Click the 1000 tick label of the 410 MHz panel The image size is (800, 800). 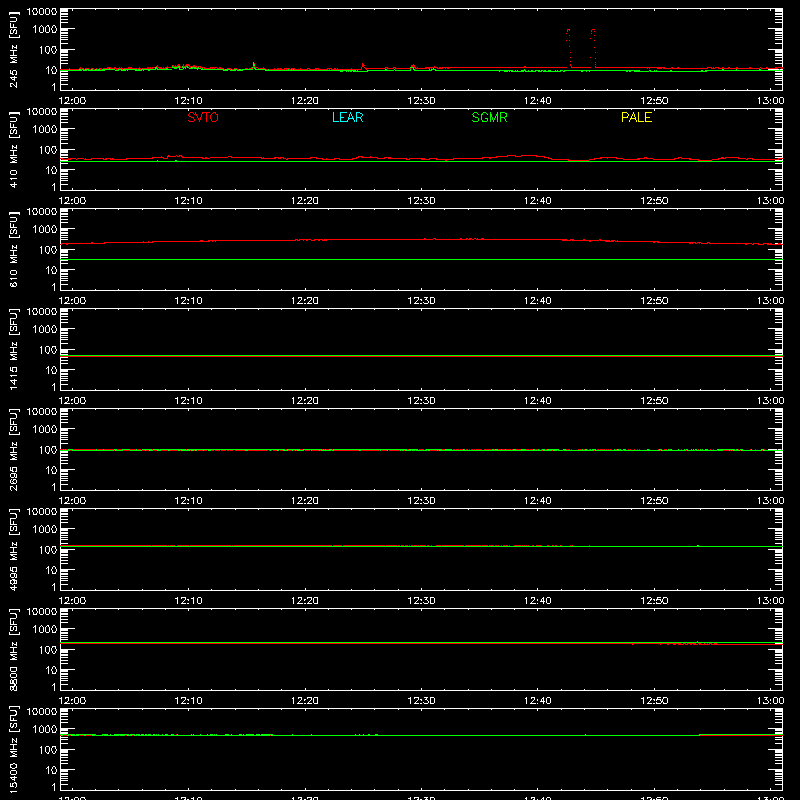pyautogui.click(x=45, y=130)
